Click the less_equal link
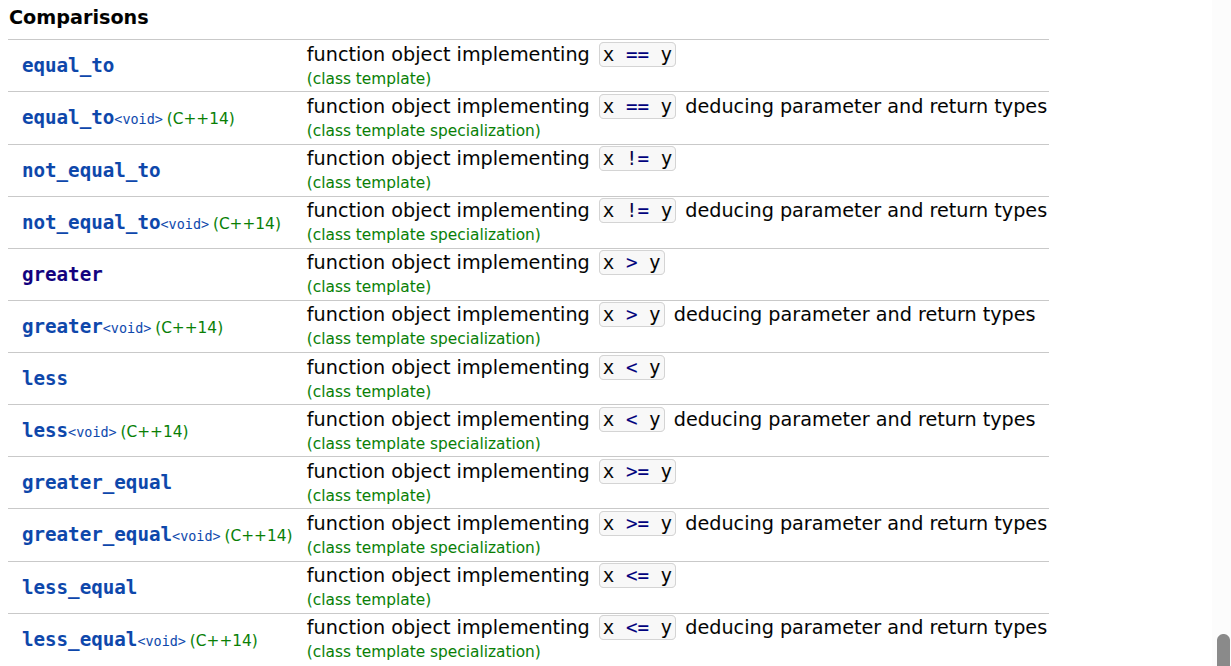The width and height of the screenshot is (1231, 666). (x=79, y=587)
